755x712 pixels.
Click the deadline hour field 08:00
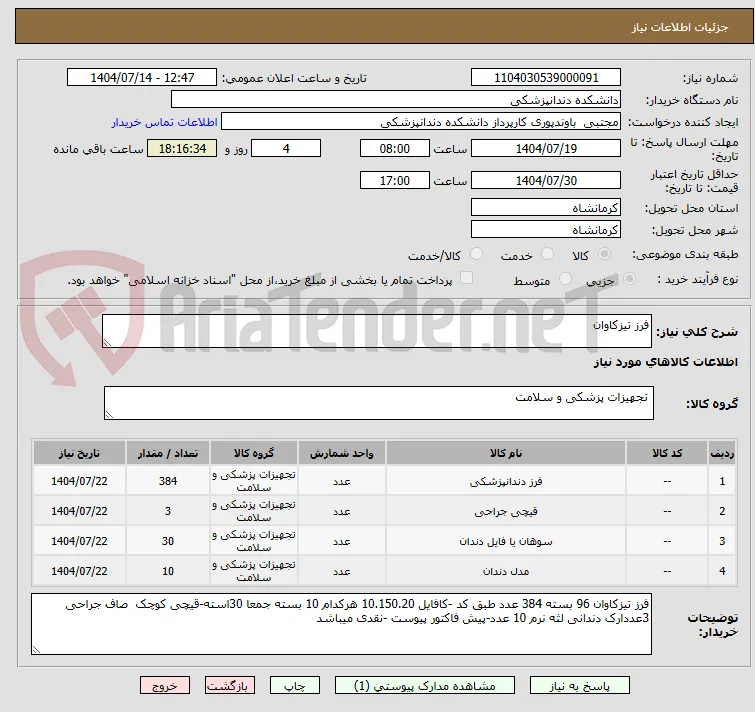click(x=394, y=148)
